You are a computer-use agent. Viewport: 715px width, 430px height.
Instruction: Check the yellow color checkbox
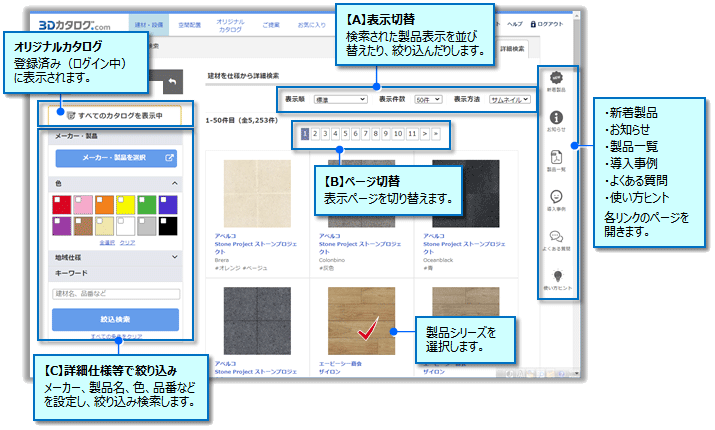121,199
